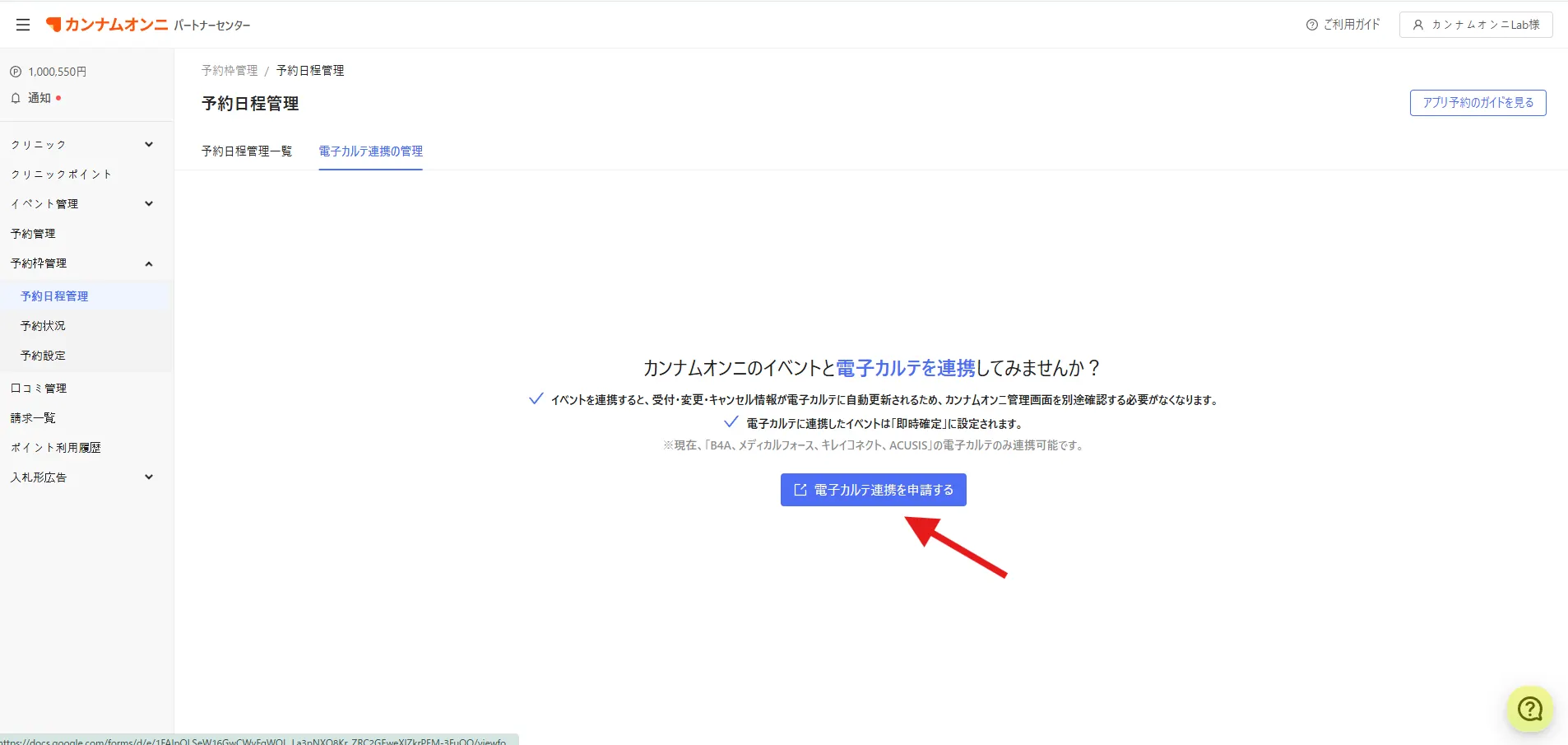The image size is (1568, 745).
Task: Click the notification bell icon
Action: click(16, 98)
